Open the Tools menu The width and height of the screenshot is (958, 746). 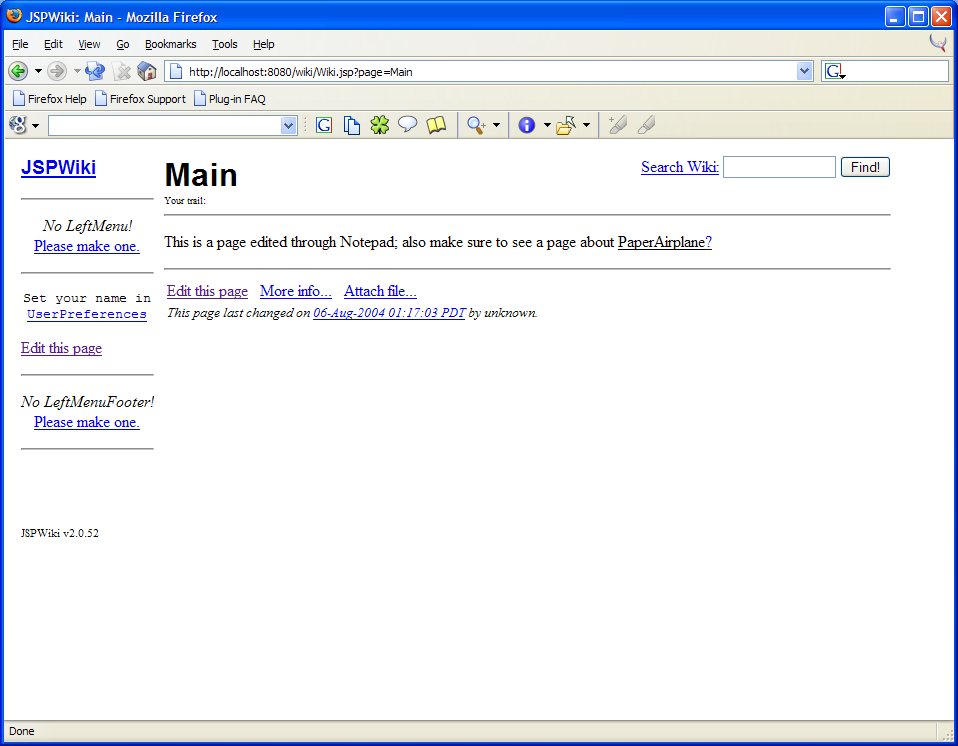(224, 44)
